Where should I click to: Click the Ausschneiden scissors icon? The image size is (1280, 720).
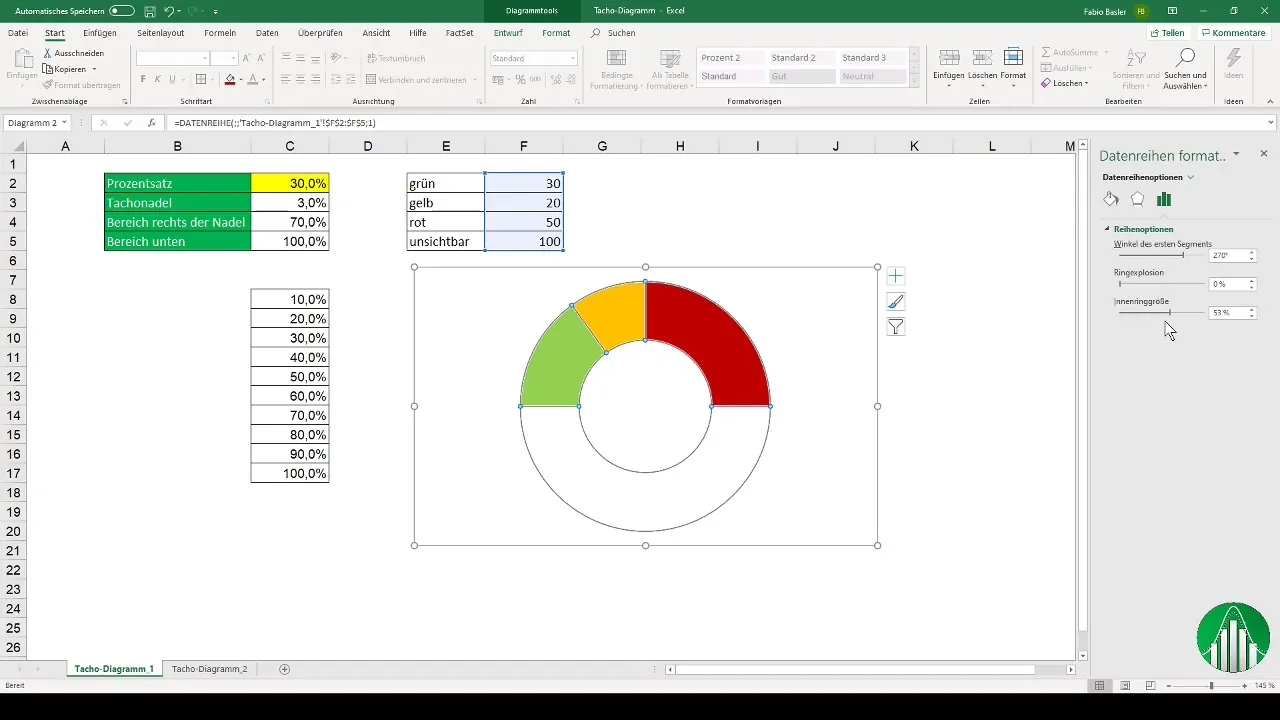tap(48, 53)
